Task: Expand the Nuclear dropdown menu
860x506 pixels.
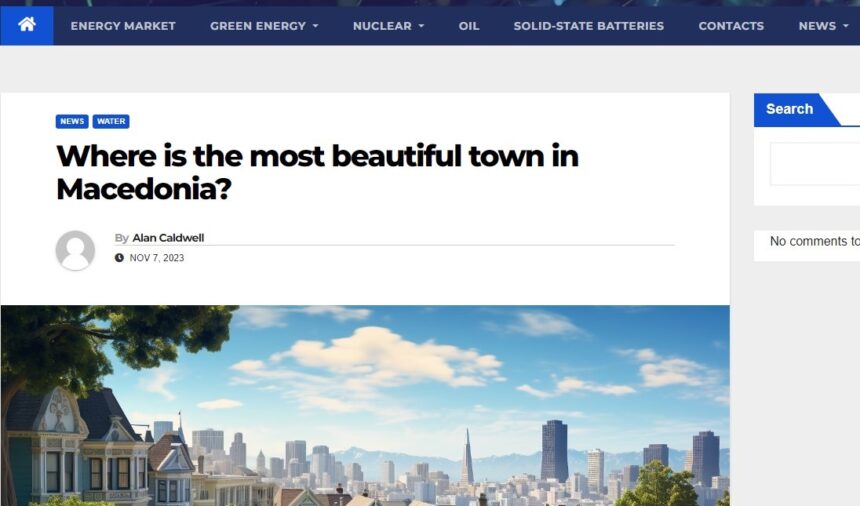Action: [x=388, y=26]
